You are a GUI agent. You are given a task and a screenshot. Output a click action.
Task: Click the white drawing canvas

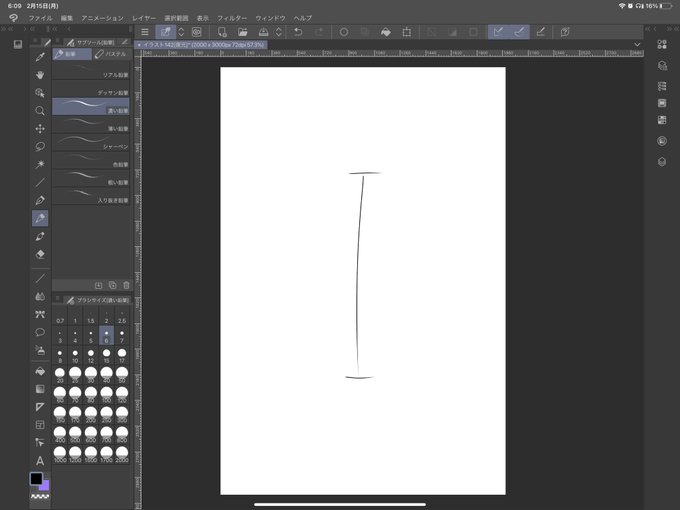click(x=363, y=281)
